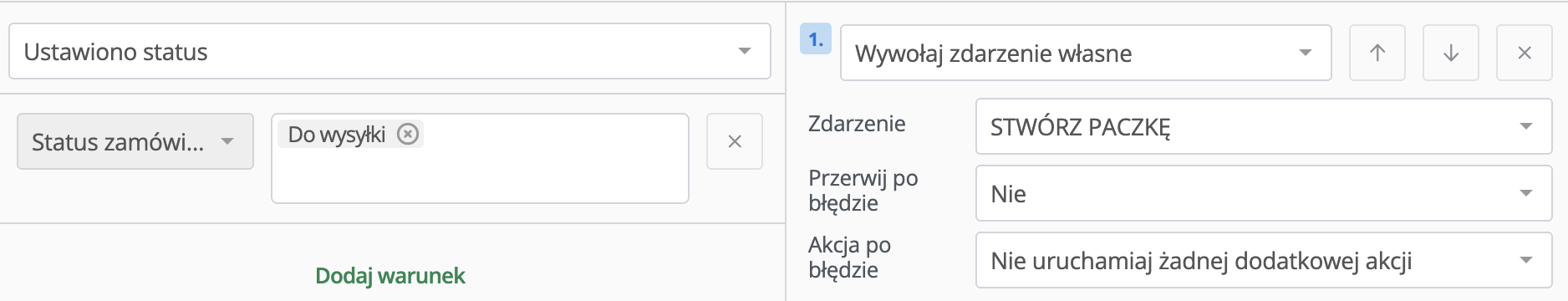Open the 'Ustawiono status' trigger dropdown
The width and height of the screenshot is (1568, 301).
[x=389, y=52]
